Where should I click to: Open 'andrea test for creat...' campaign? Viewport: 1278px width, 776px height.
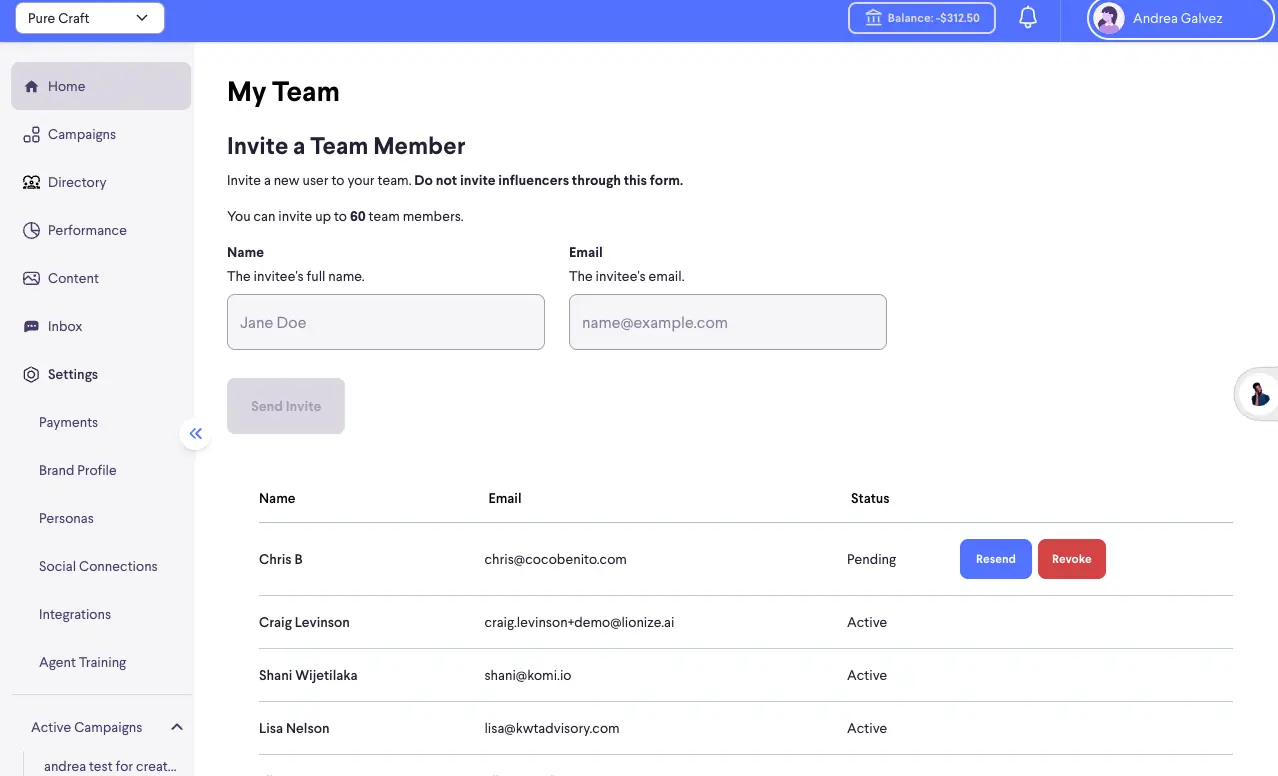pyautogui.click(x=110, y=766)
